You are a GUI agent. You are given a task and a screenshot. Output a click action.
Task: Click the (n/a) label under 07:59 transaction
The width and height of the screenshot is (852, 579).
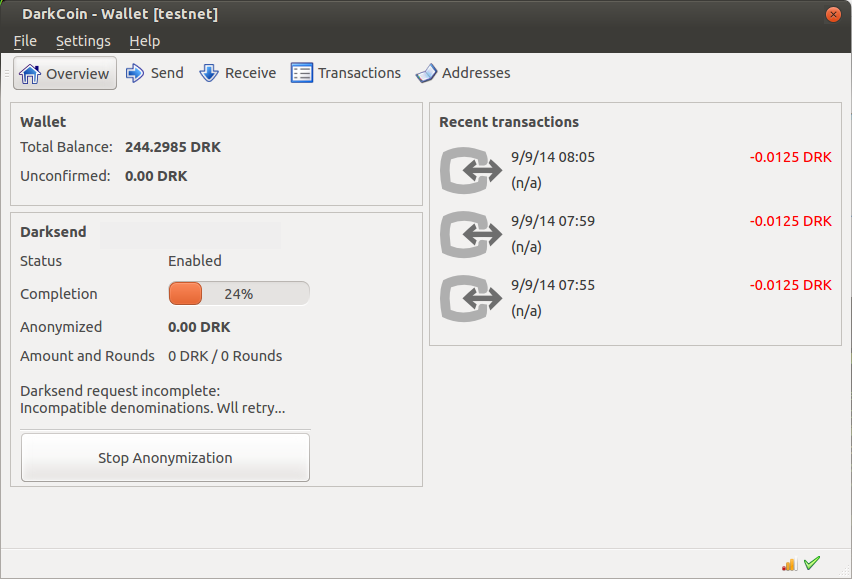pos(526,247)
